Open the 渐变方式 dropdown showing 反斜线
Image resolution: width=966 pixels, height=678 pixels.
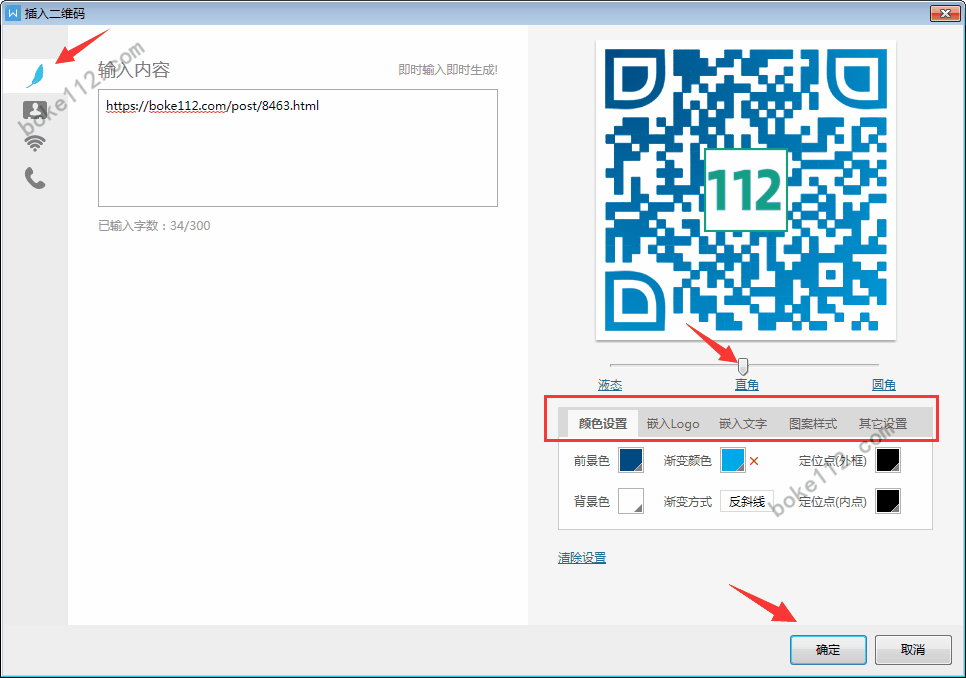pyautogui.click(x=747, y=502)
